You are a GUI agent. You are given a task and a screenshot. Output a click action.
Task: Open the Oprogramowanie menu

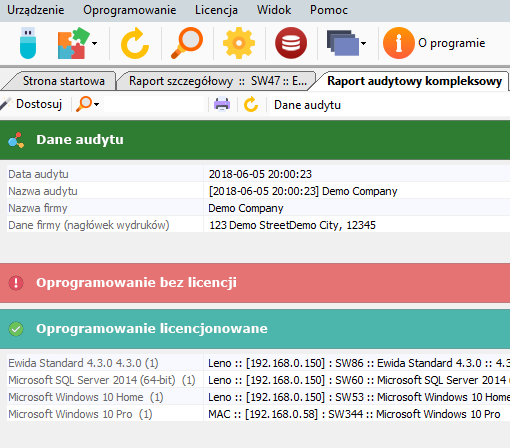[x=130, y=10]
